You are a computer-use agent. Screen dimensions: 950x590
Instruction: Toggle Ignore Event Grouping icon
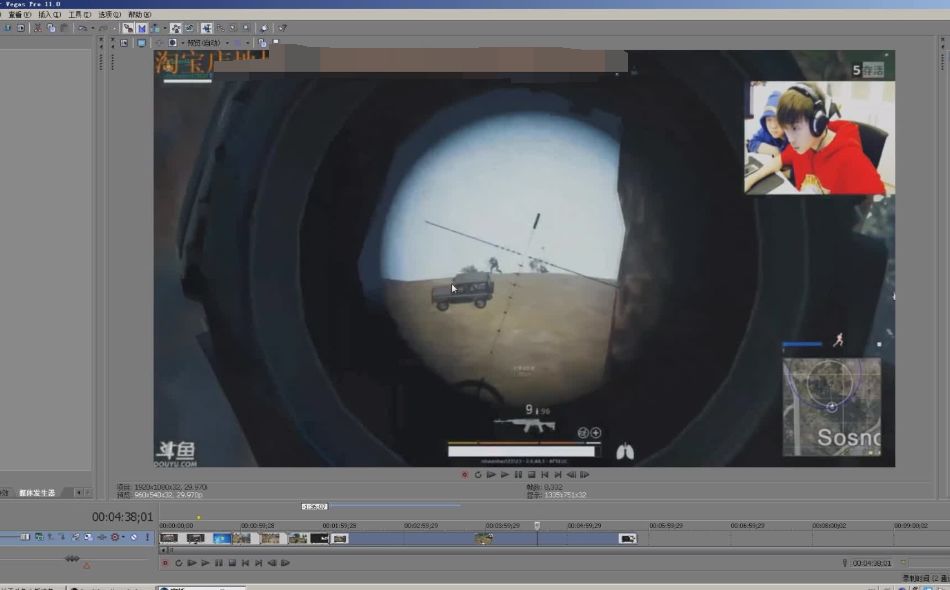[x=189, y=28]
